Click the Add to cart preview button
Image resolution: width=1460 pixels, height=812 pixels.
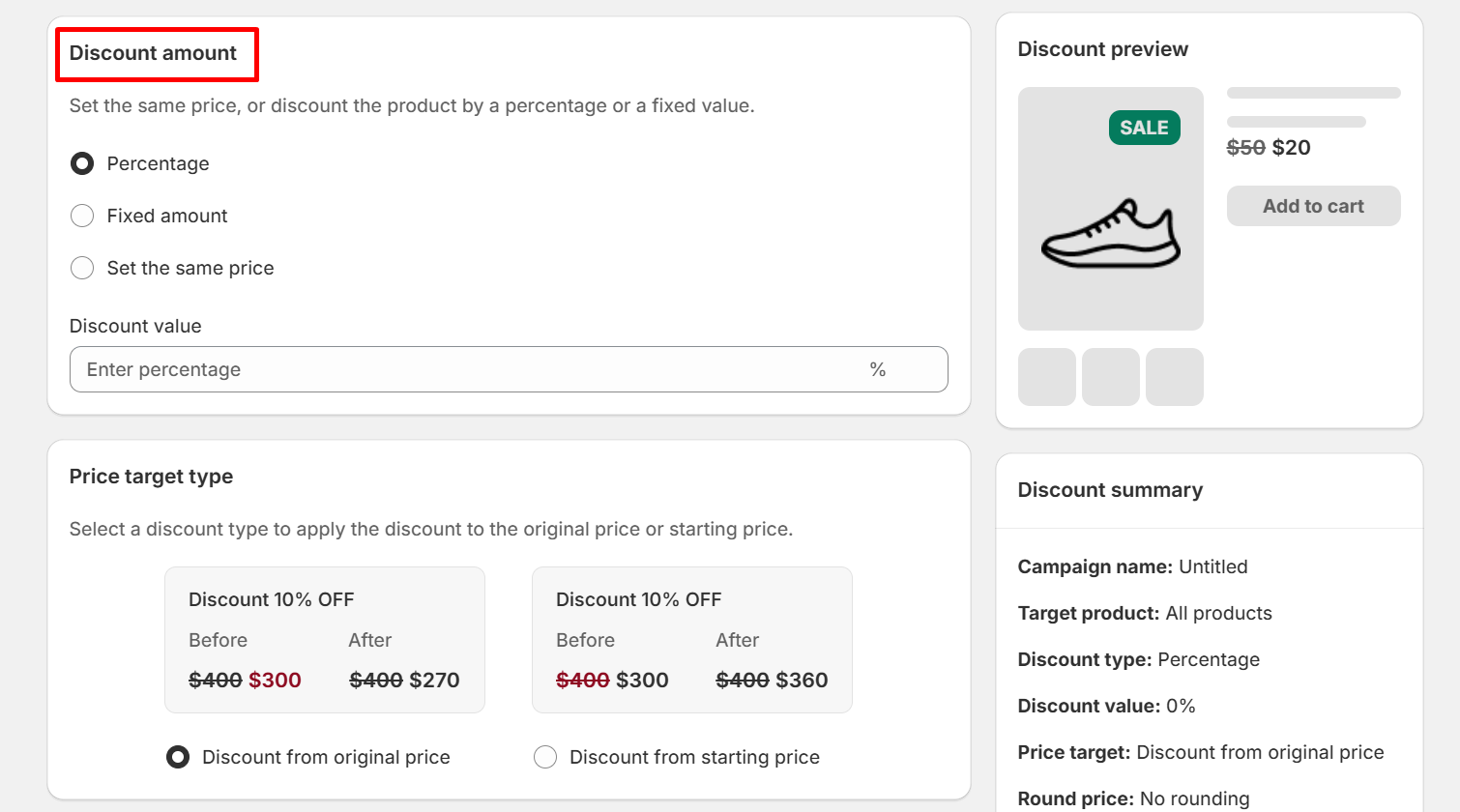1313,206
